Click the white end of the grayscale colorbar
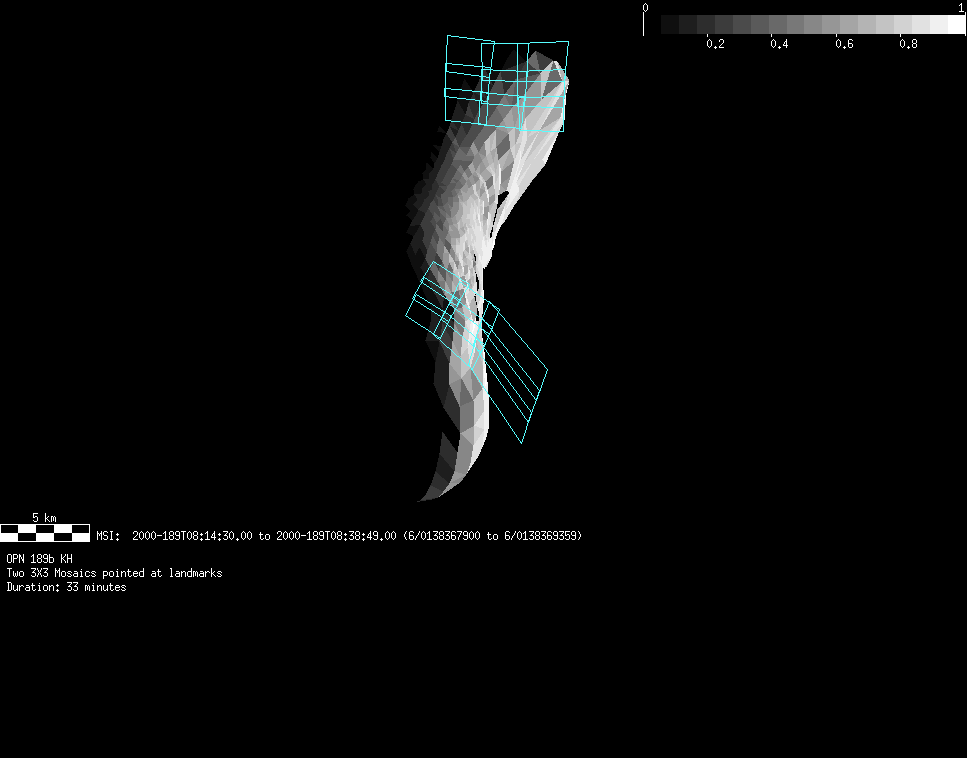Screen dimensions: 967x758 [x=955, y=25]
